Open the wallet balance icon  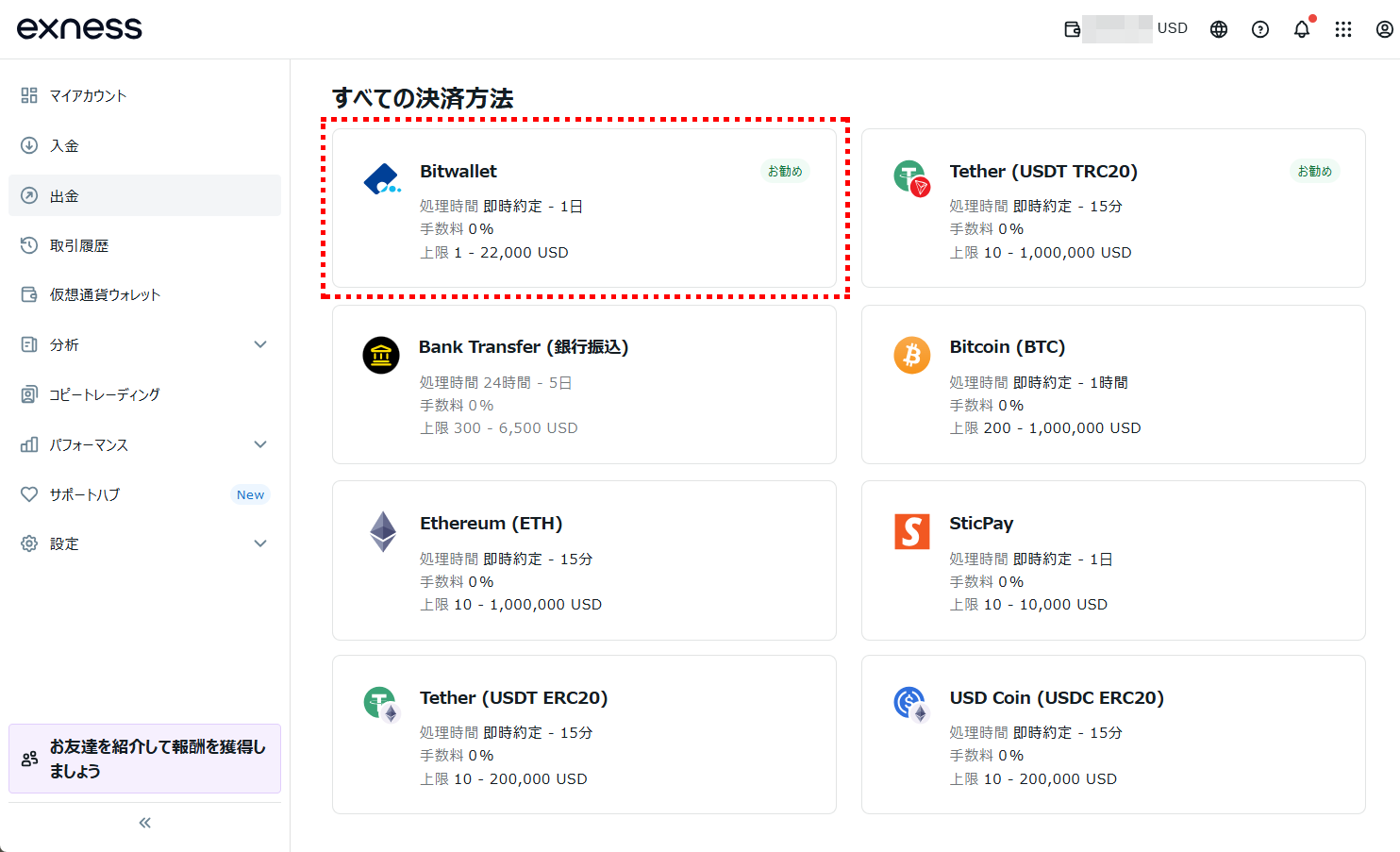pyautogui.click(x=1072, y=29)
